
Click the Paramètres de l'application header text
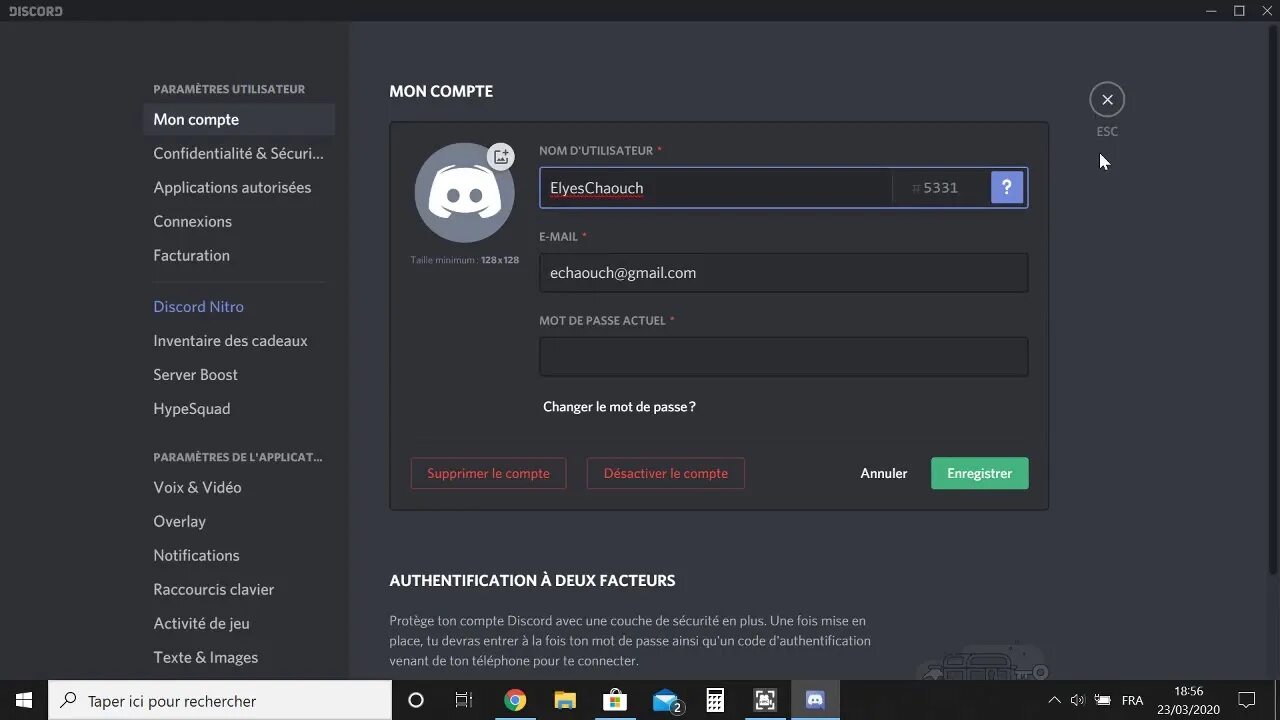[x=238, y=457]
